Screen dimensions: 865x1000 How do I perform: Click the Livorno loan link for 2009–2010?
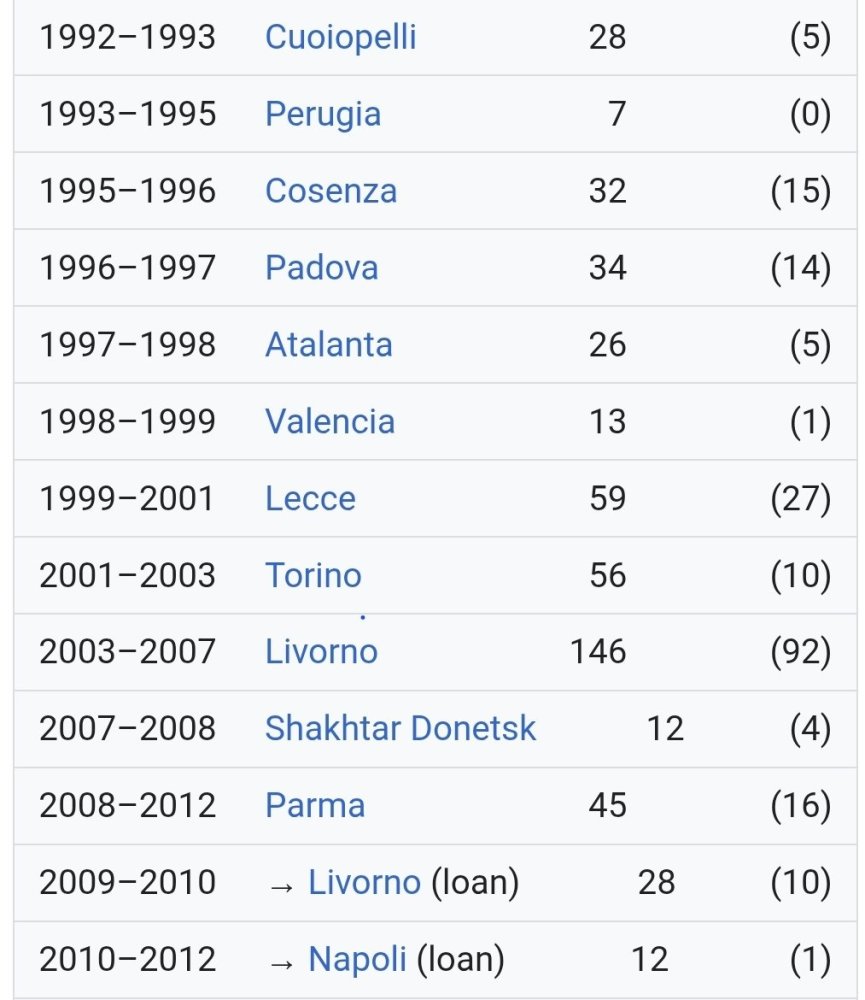coord(364,883)
